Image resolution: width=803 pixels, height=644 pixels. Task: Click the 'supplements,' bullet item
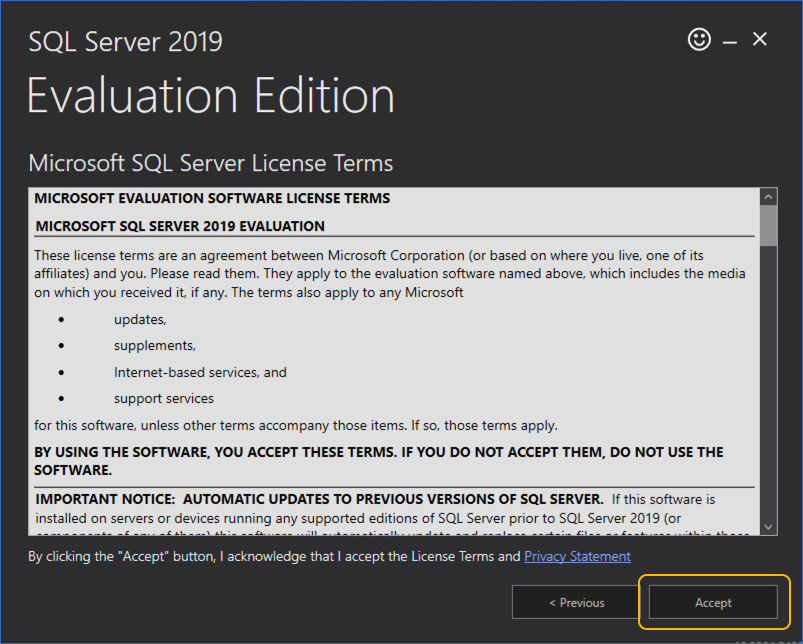point(155,346)
